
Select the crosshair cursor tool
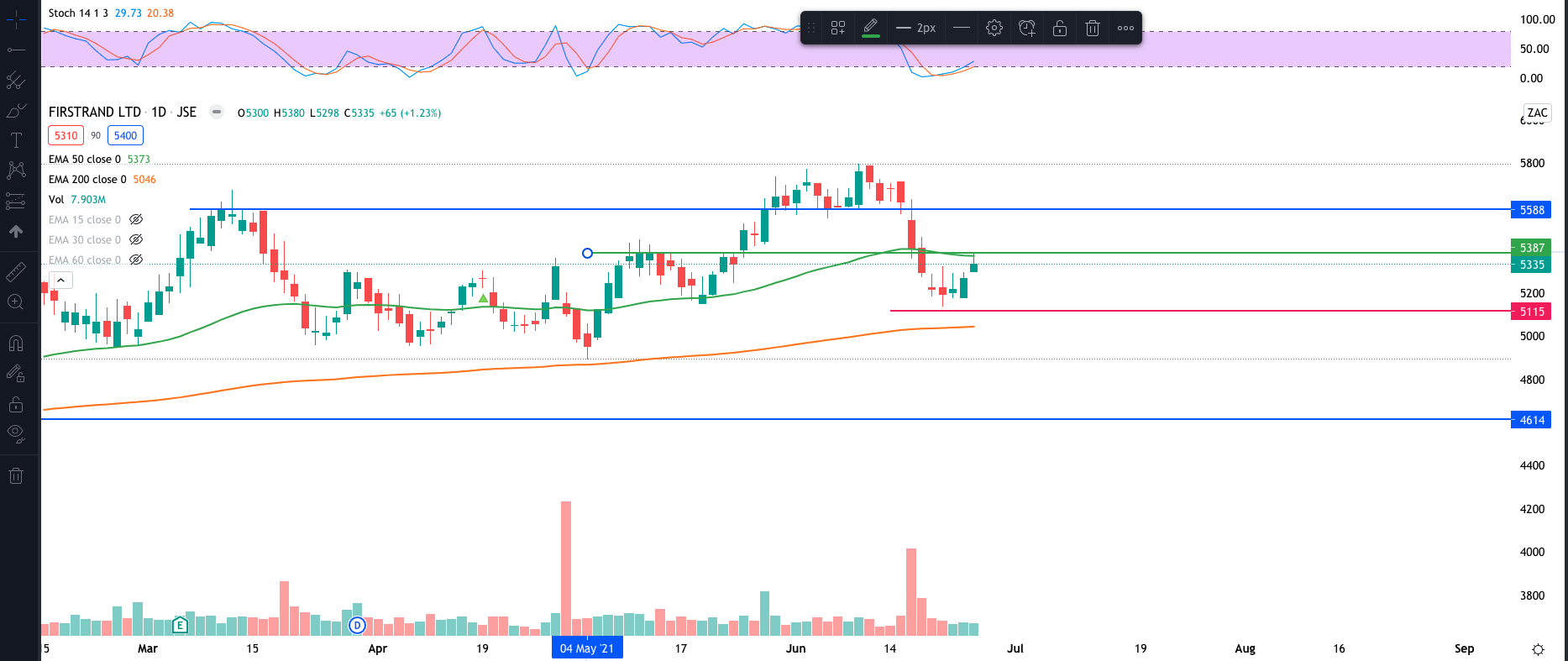pos(16,18)
